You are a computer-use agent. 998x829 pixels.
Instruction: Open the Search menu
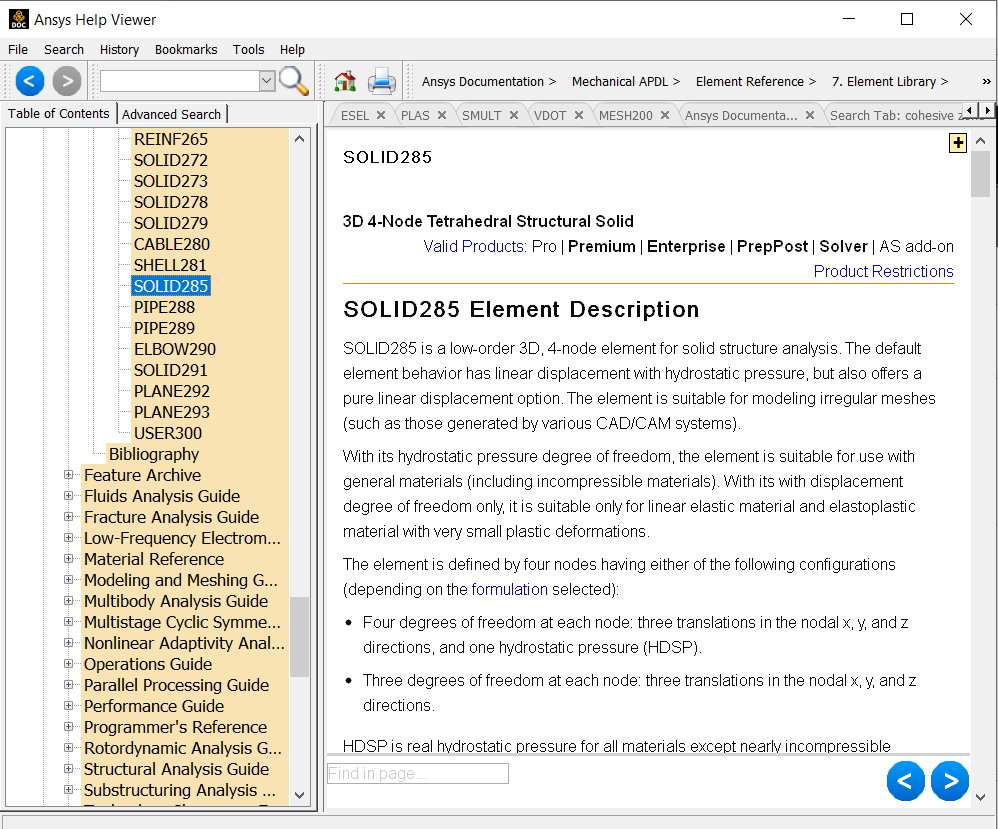pos(64,50)
